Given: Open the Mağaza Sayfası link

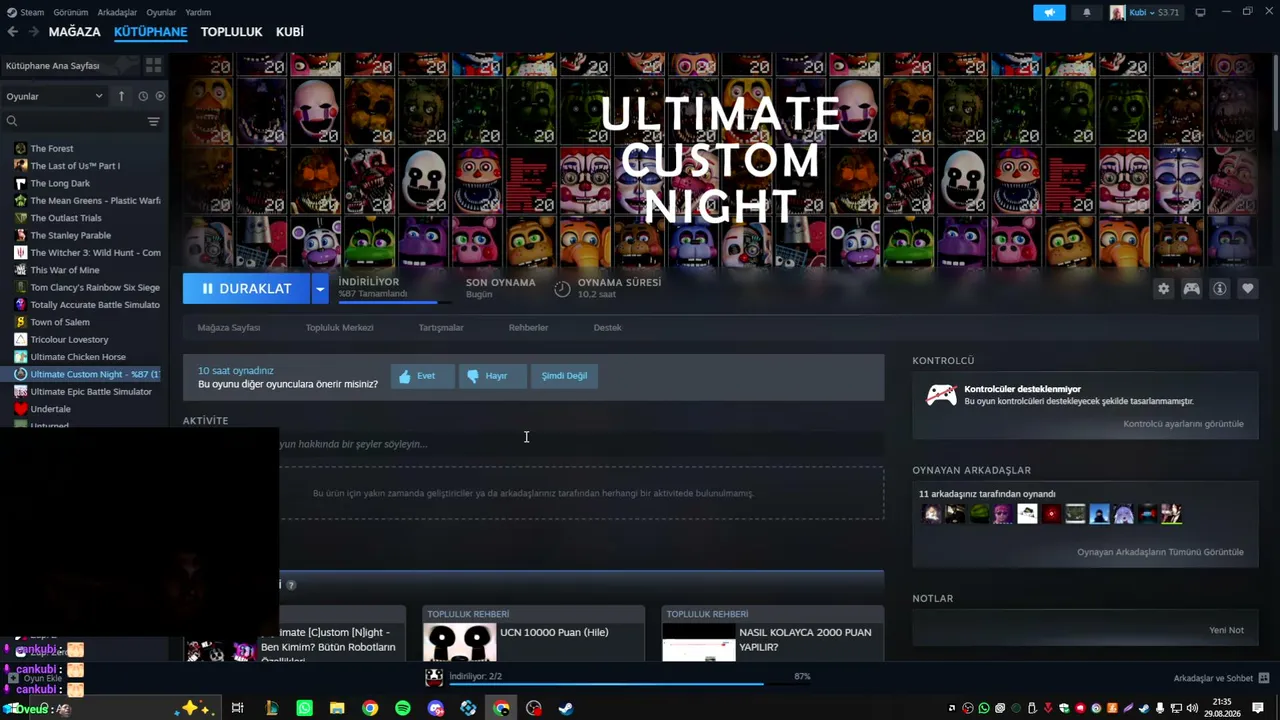Looking at the screenshot, I should pos(228,328).
